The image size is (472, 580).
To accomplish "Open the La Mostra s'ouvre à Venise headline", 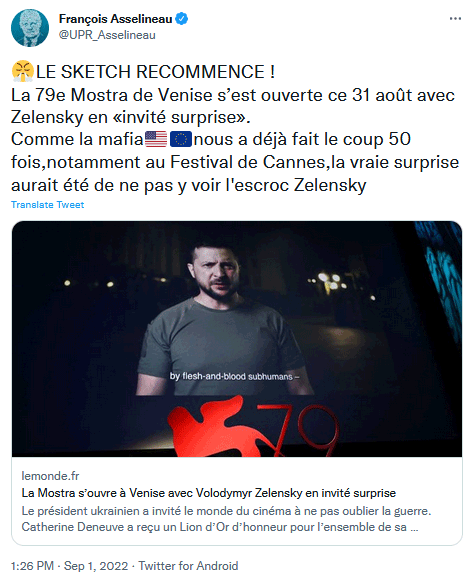I will click(209, 493).
